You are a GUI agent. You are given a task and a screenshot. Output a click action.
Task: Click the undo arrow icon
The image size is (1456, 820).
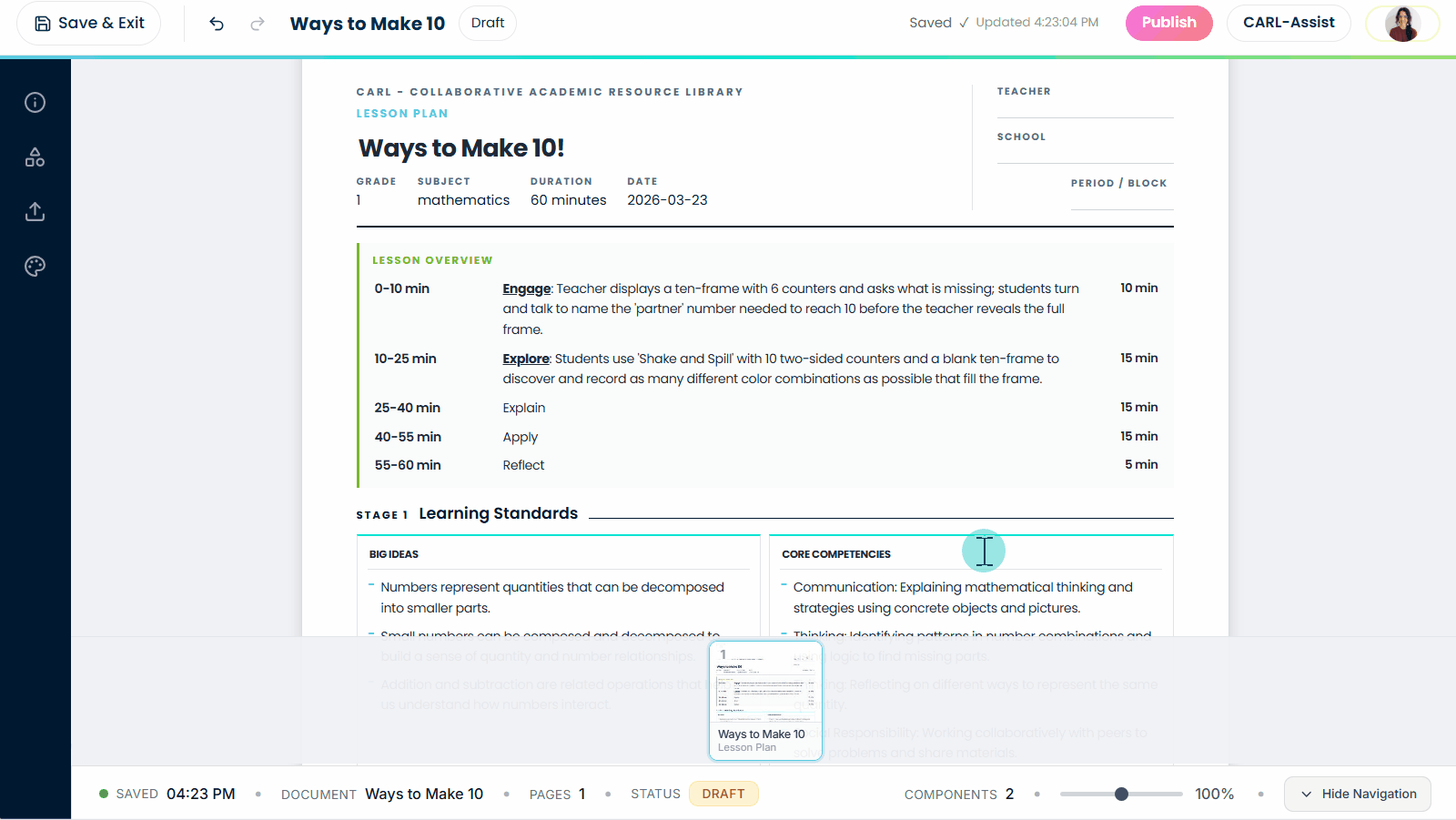(x=217, y=24)
